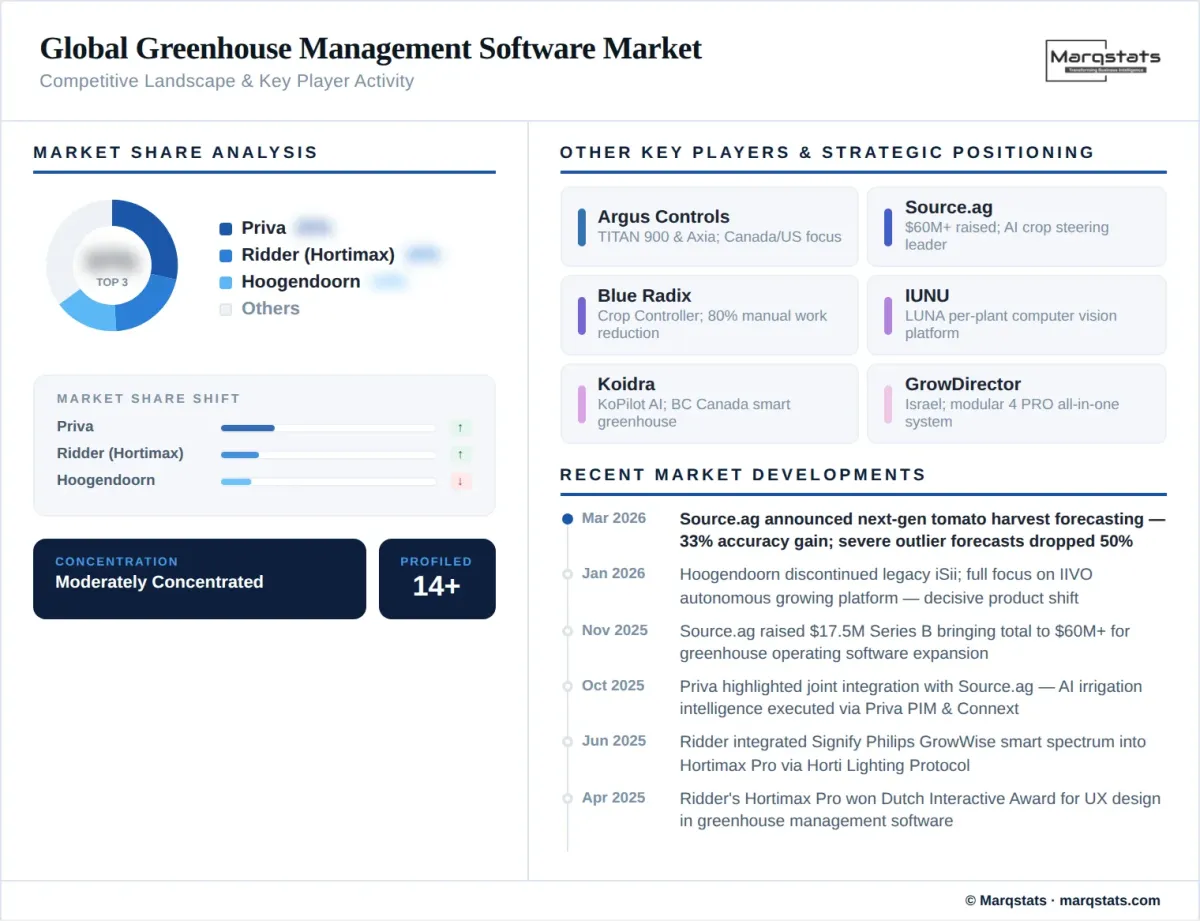This screenshot has height=921, width=1200.
Task: Click the Source.ag card accent bar
Action: coord(888,227)
